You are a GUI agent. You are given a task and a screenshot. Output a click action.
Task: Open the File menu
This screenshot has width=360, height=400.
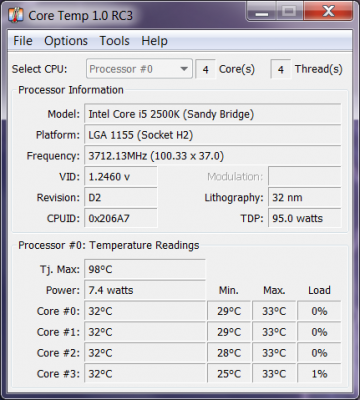point(23,41)
